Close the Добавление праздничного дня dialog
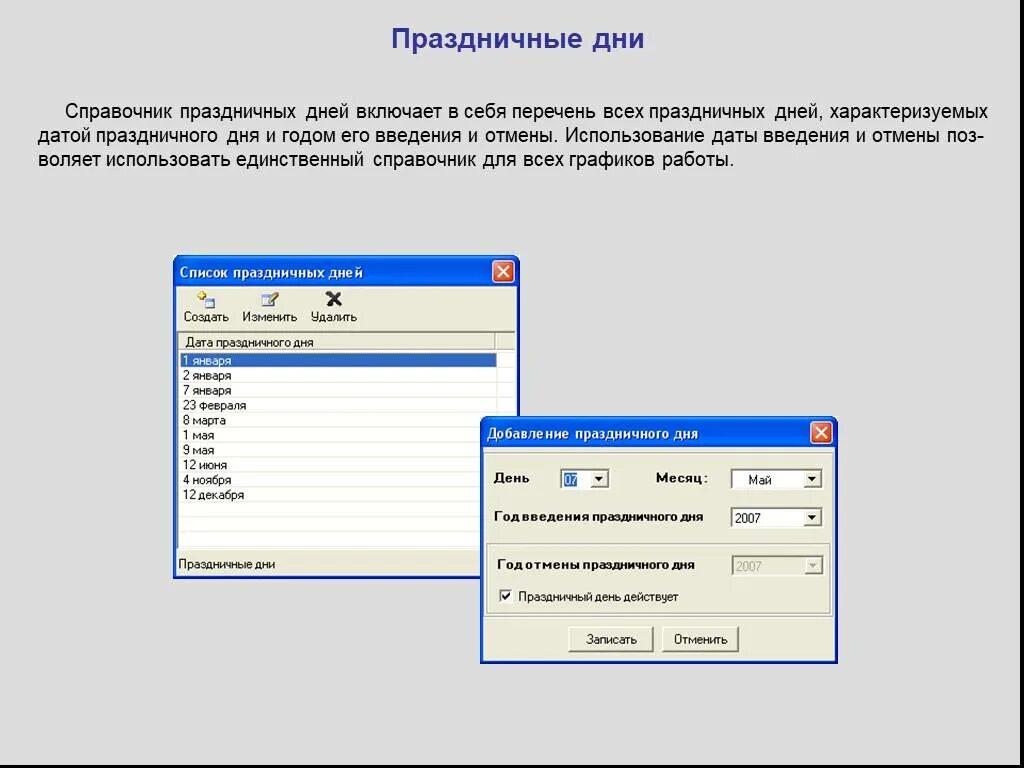Image resolution: width=1024 pixels, height=768 pixels. coord(821,433)
